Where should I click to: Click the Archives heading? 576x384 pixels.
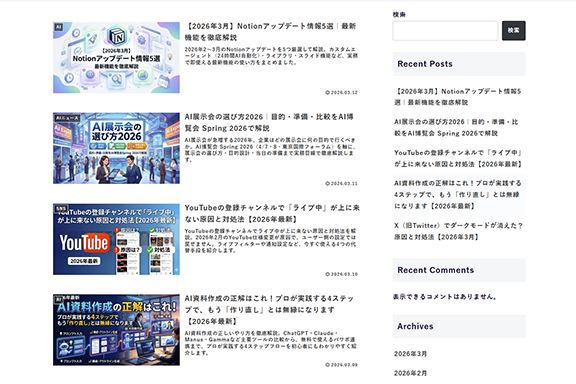415,326
